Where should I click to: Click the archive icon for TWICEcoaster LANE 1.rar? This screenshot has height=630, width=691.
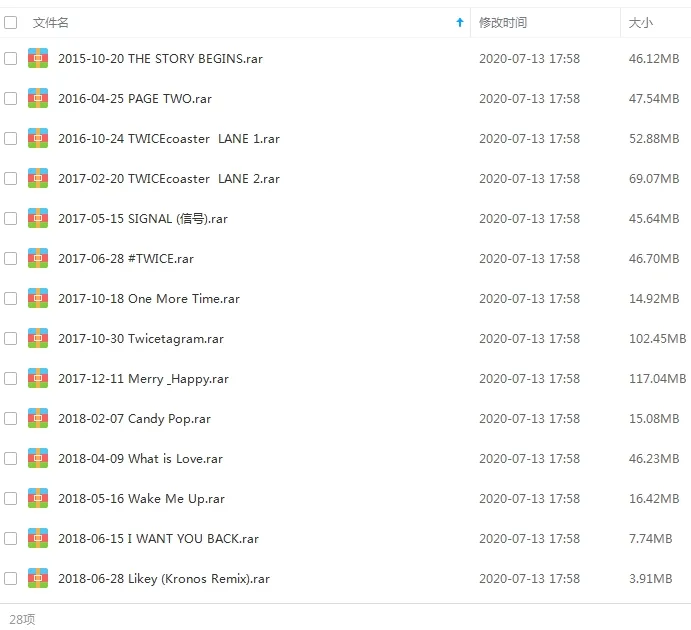tap(38, 138)
